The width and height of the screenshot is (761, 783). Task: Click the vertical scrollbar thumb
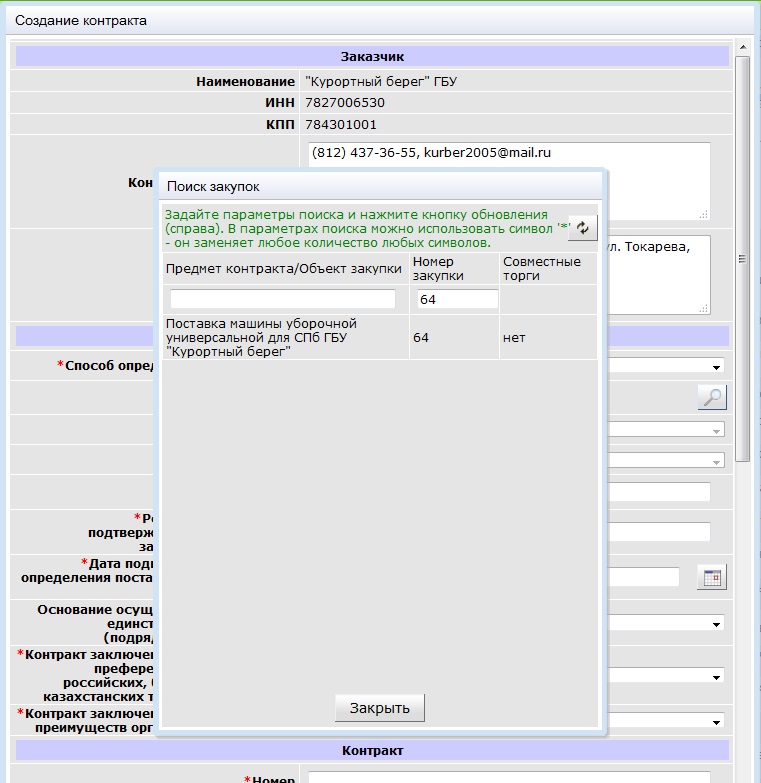743,259
